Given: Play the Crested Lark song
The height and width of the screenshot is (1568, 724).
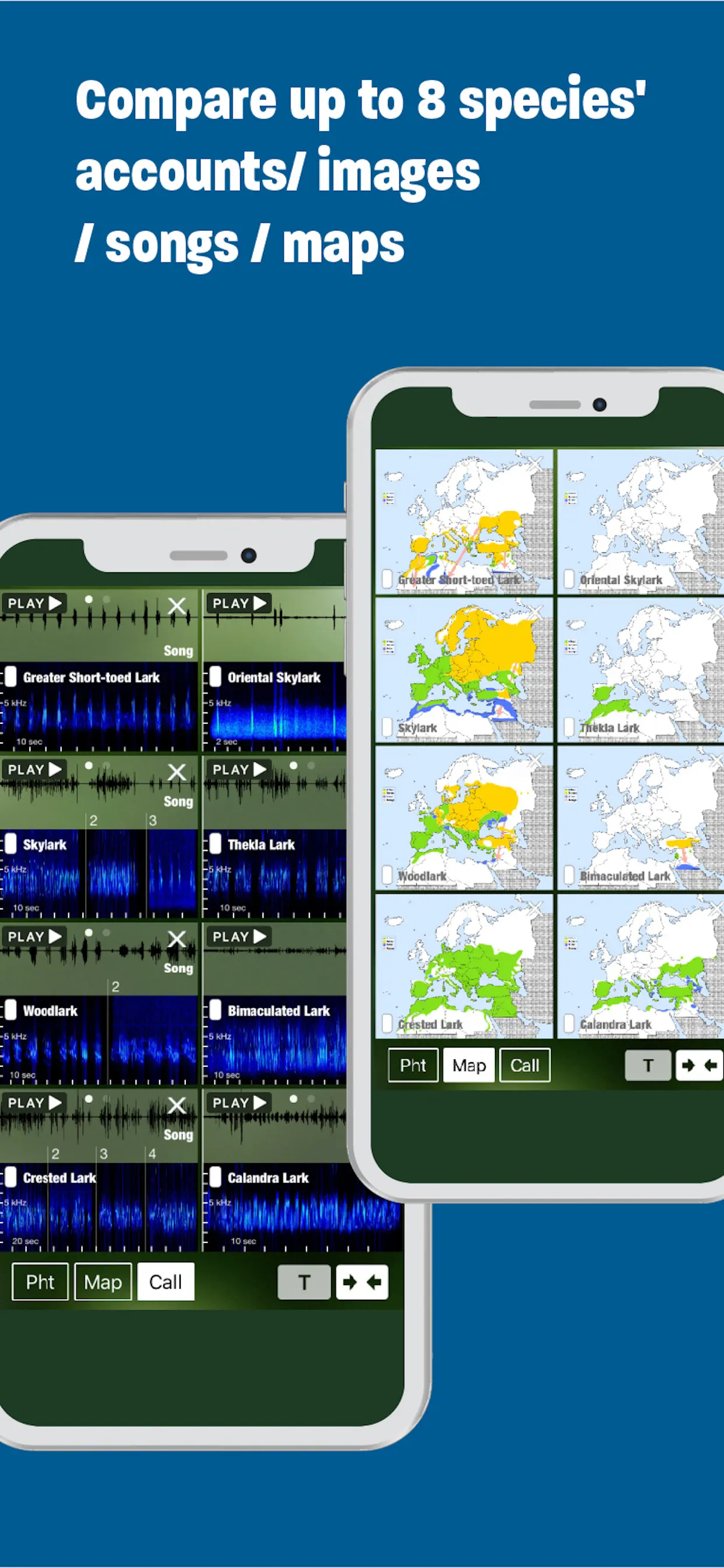Looking at the screenshot, I should tap(34, 1102).
